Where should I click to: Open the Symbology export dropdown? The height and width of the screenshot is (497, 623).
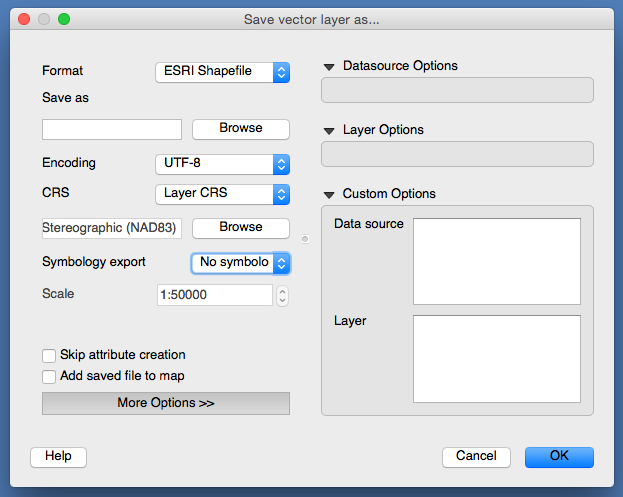(241, 263)
